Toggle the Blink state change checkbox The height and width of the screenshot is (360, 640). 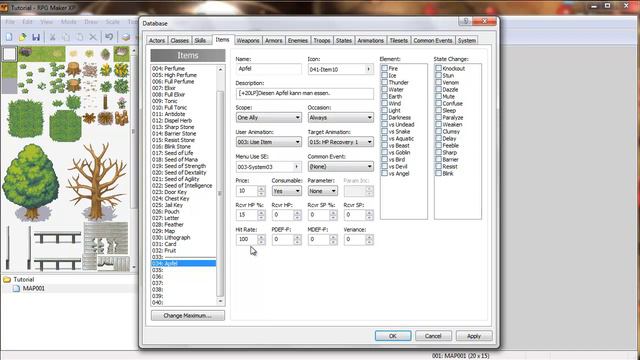[438, 173]
